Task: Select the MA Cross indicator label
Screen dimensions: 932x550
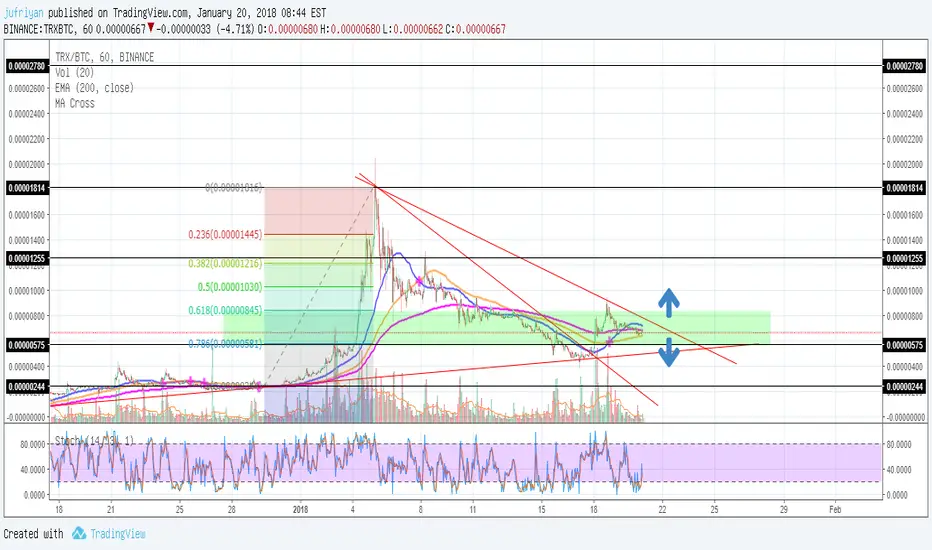Action: coord(75,103)
